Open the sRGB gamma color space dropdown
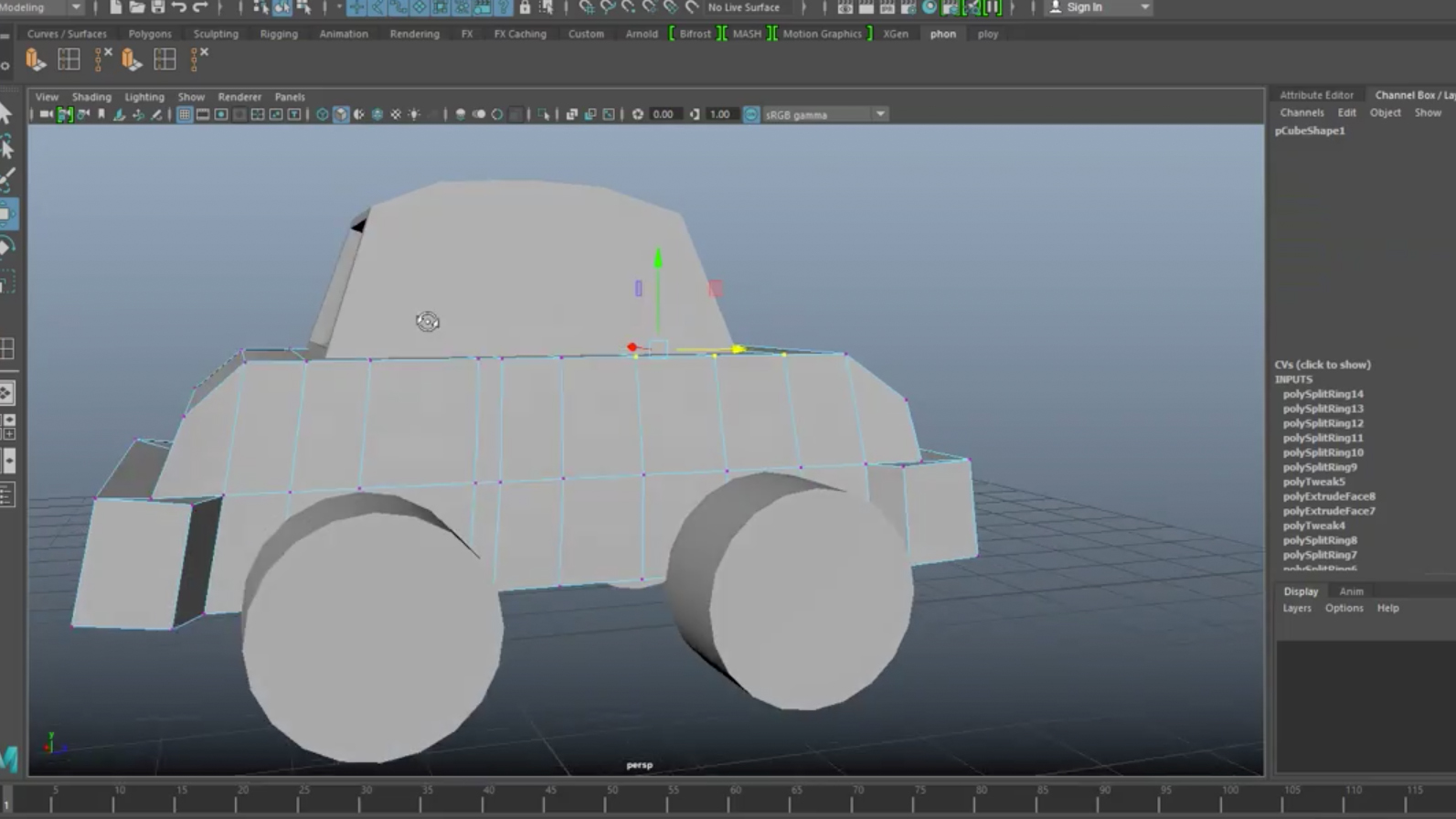 (880, 114)
